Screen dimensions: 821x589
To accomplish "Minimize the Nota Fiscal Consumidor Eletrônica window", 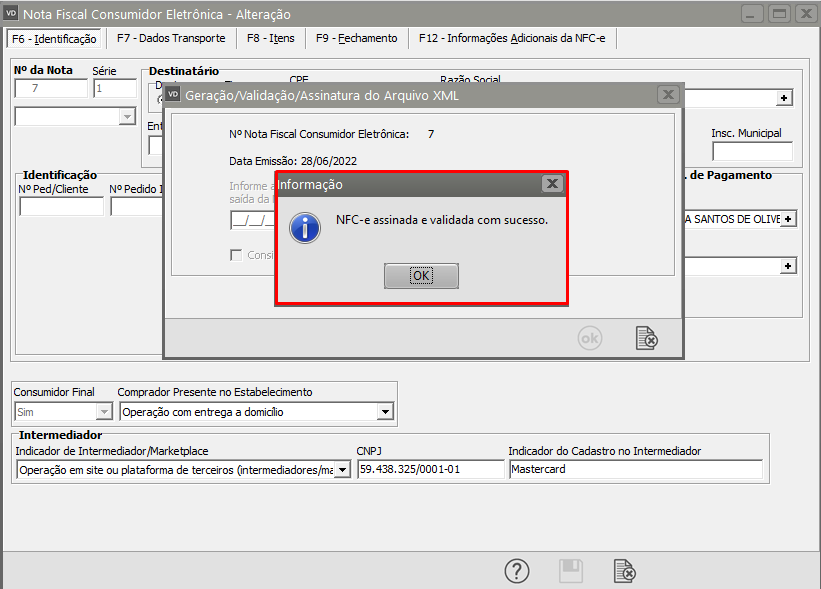I will click(751, 14).
